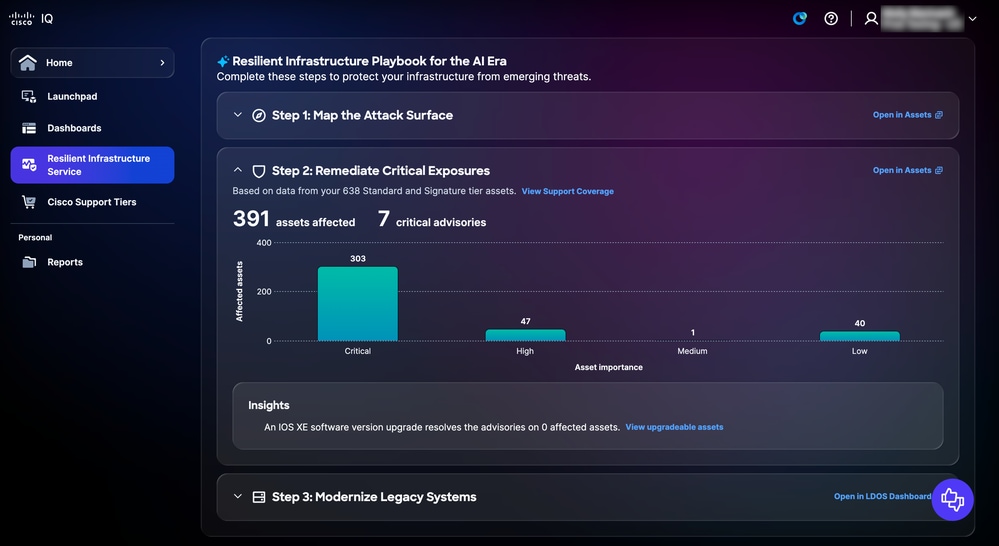Click the 303 value label

(x=357, y=259)
